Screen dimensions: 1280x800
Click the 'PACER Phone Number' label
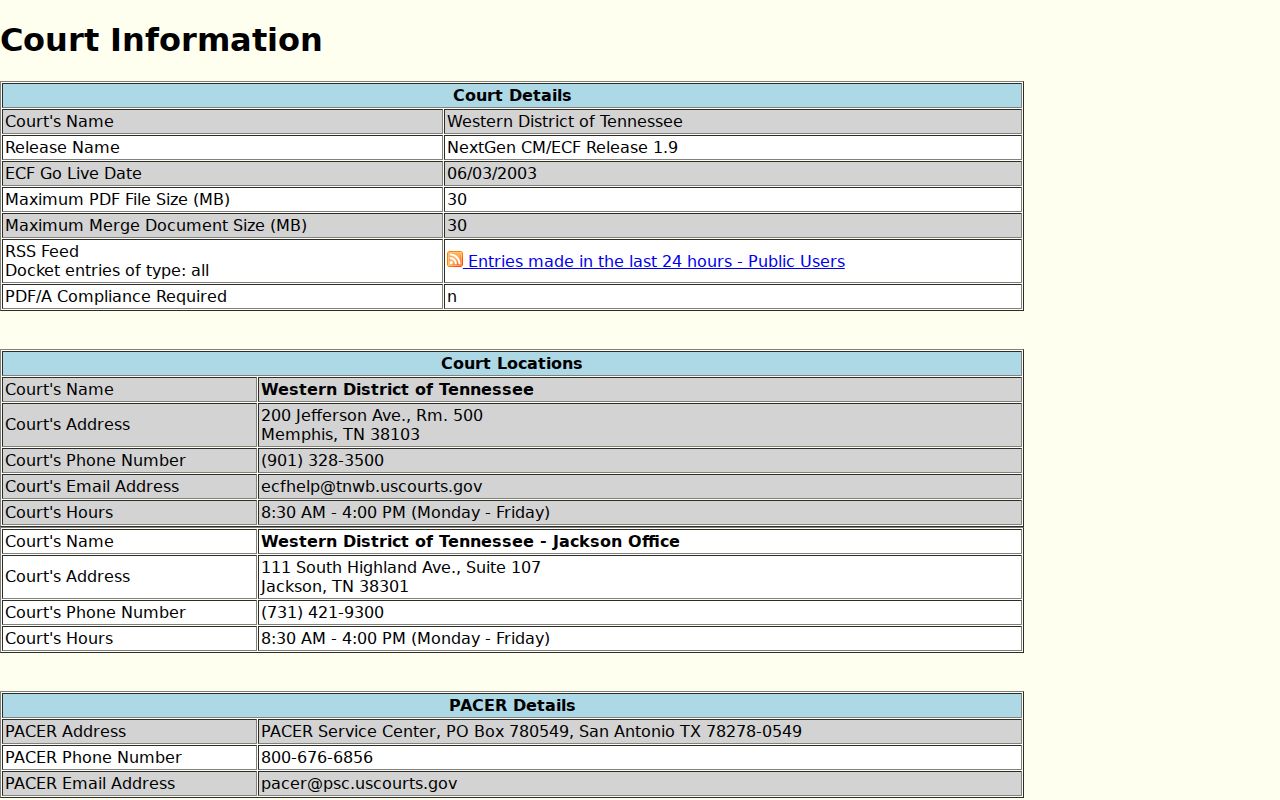coord(93,757)
